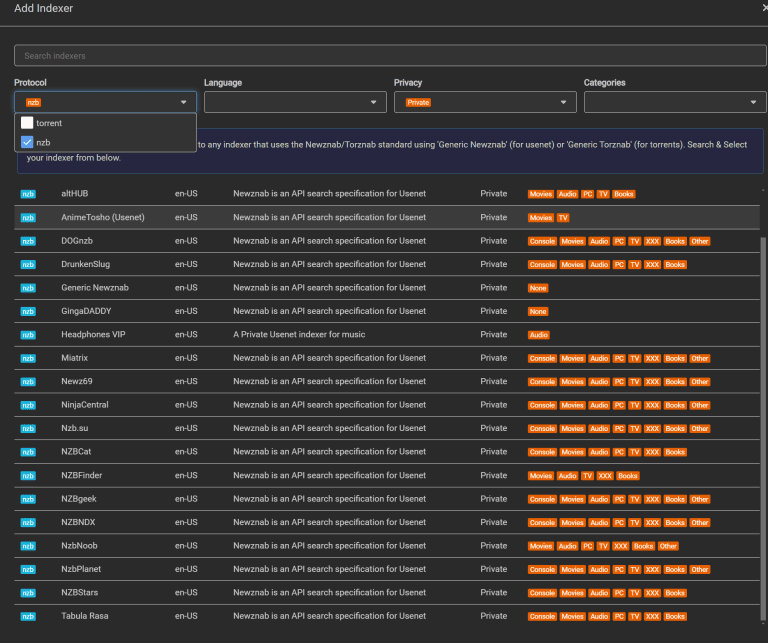The height and width of the screenshot is (643, 768).
Task: Click the nzb protocol tag in Protocol filter
Action: tap(33, 102)
